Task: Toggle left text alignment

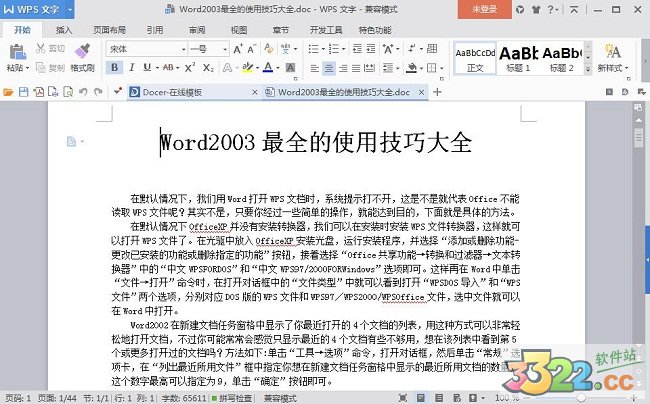Action: (315, 68)
